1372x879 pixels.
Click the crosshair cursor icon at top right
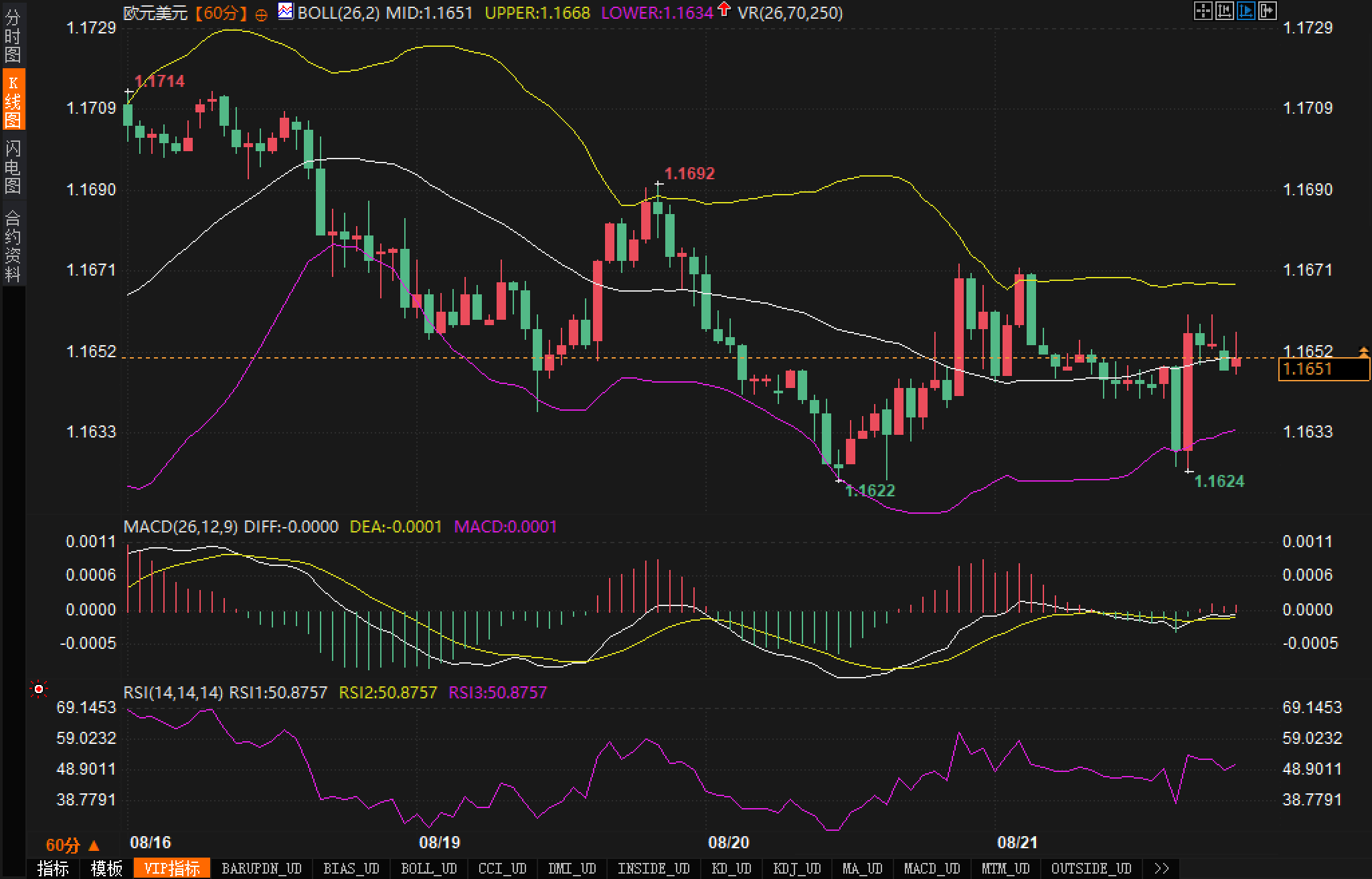[1203, 11]
